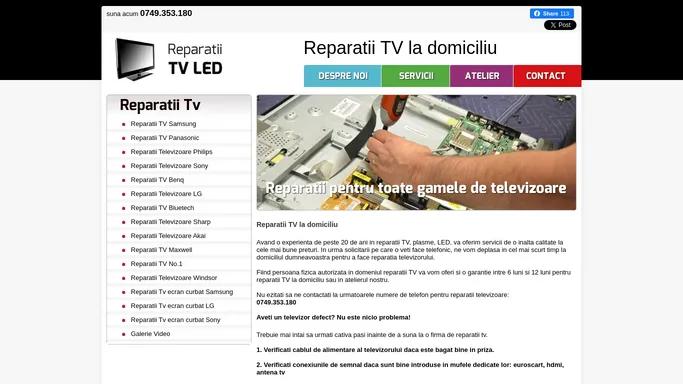Open Reparatii TV Maxwell link
Viewport: 683px width, 384px height.
(161, 249)
